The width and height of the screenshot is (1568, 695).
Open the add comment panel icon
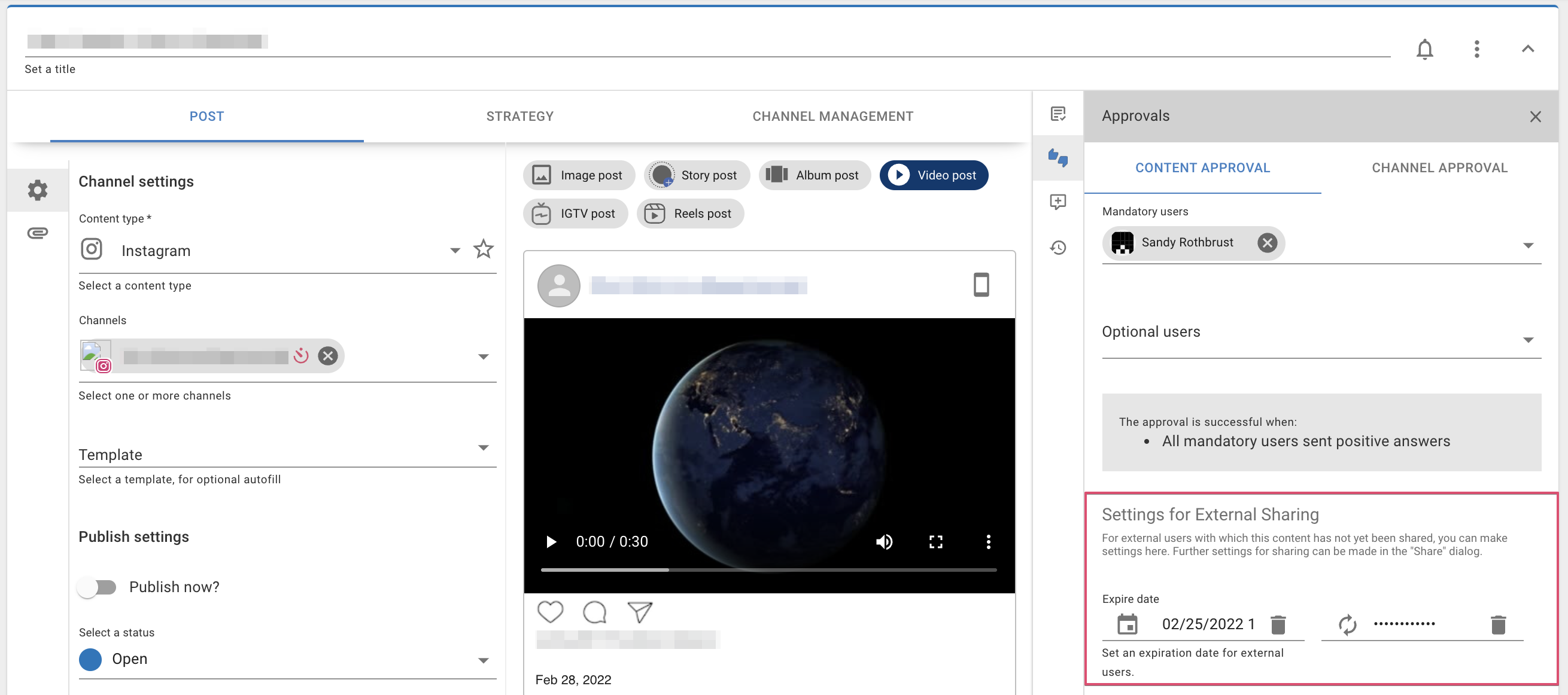pos(1058,202)
